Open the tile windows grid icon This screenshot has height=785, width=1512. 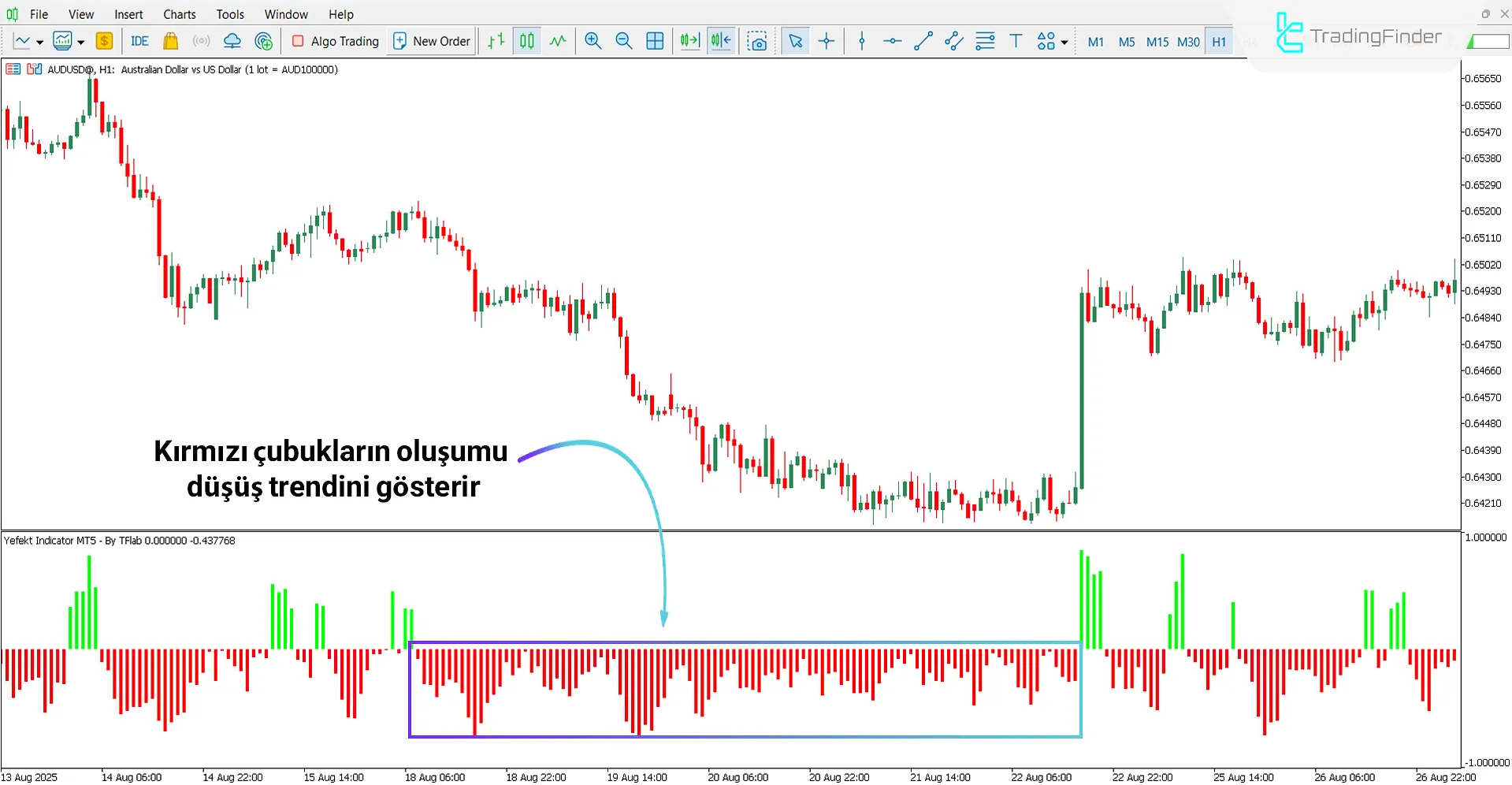[655, 41]
